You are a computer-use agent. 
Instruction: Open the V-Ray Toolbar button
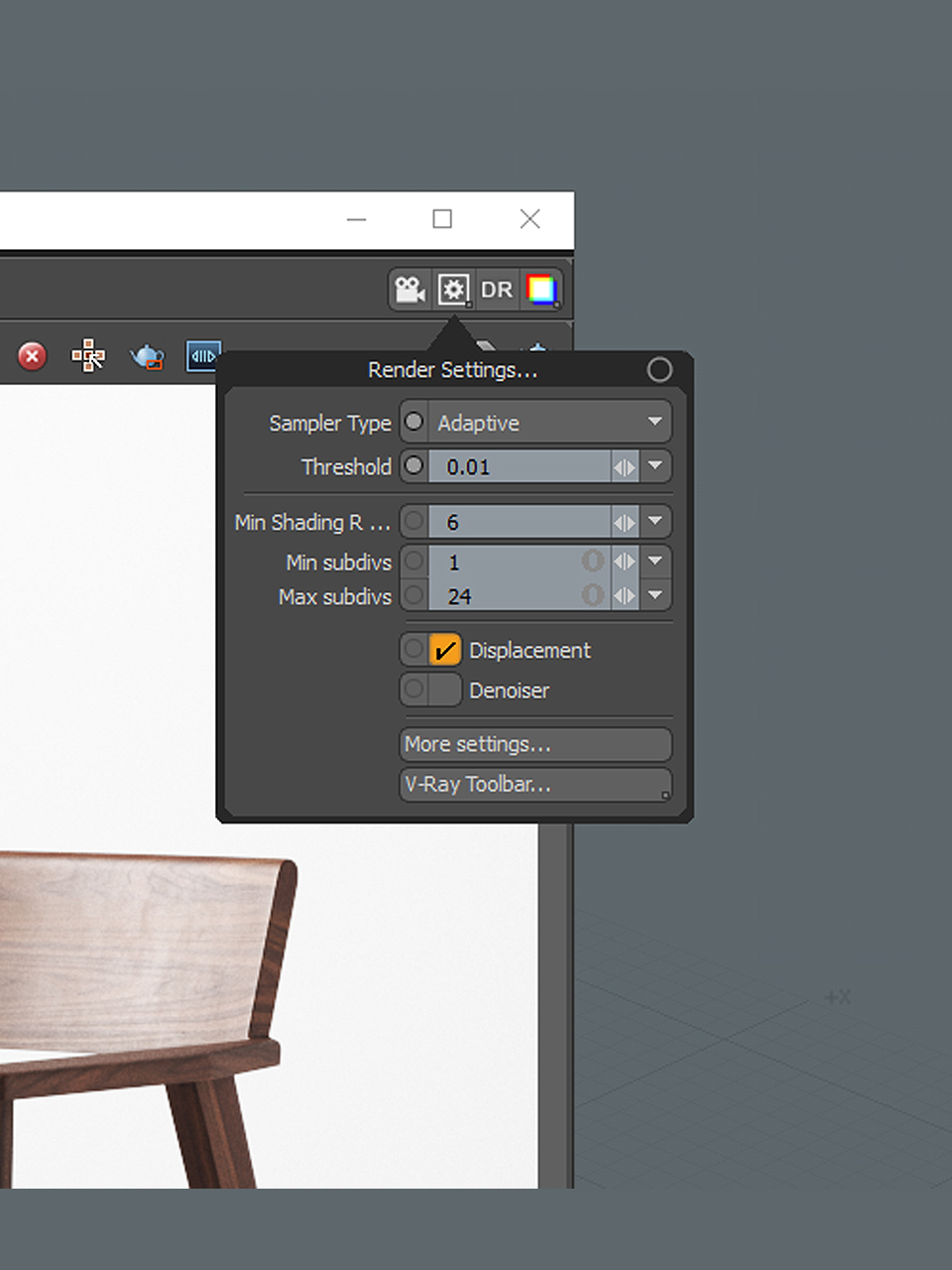[x=535, y=784]
